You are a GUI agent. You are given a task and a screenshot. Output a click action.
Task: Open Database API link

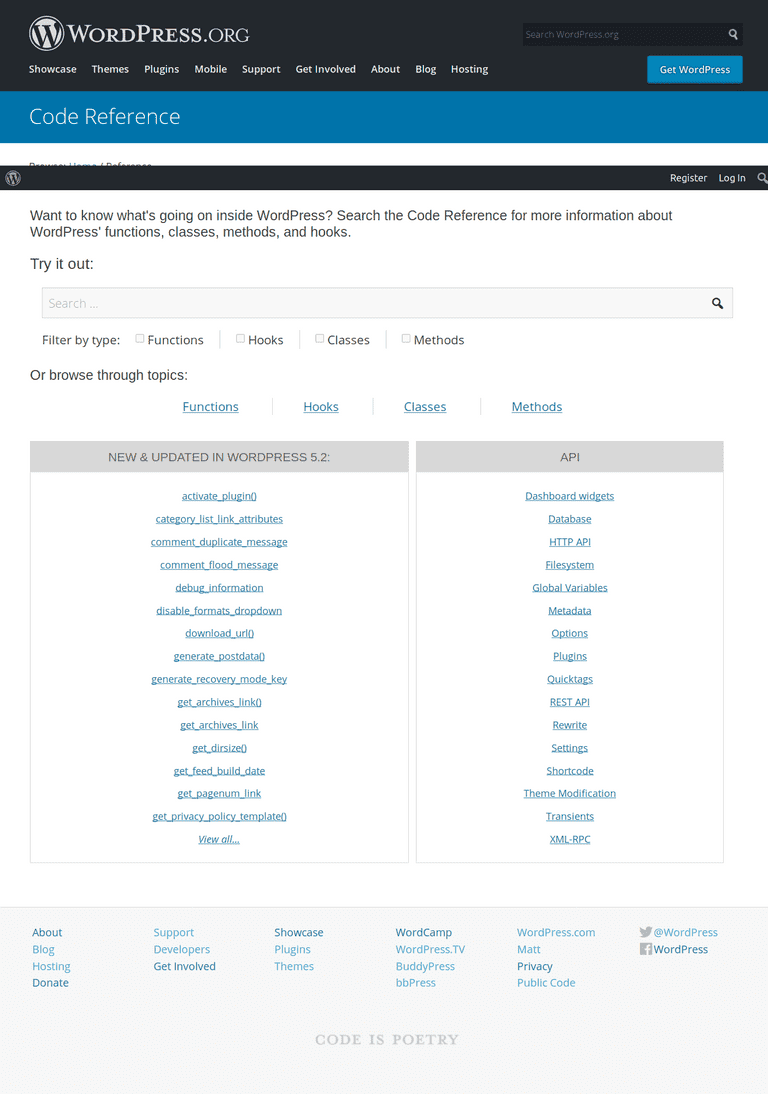point(570,519)
